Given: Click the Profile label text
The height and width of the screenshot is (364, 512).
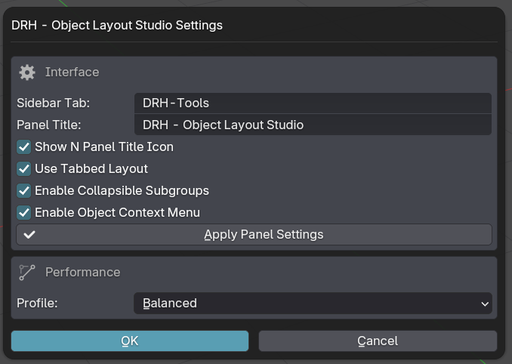Looking at the screenshot, I should [x=37, y=303].
